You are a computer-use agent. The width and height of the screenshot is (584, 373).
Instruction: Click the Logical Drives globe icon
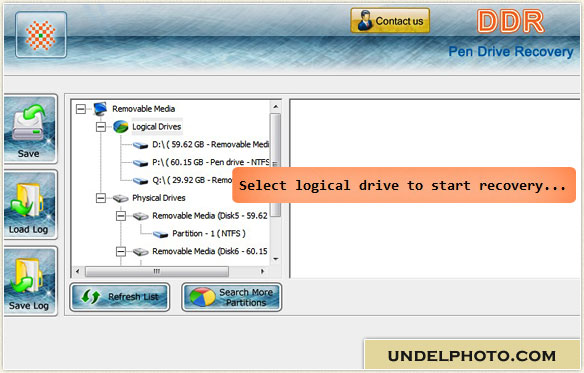pyautogui.click(x=120, y=127)
